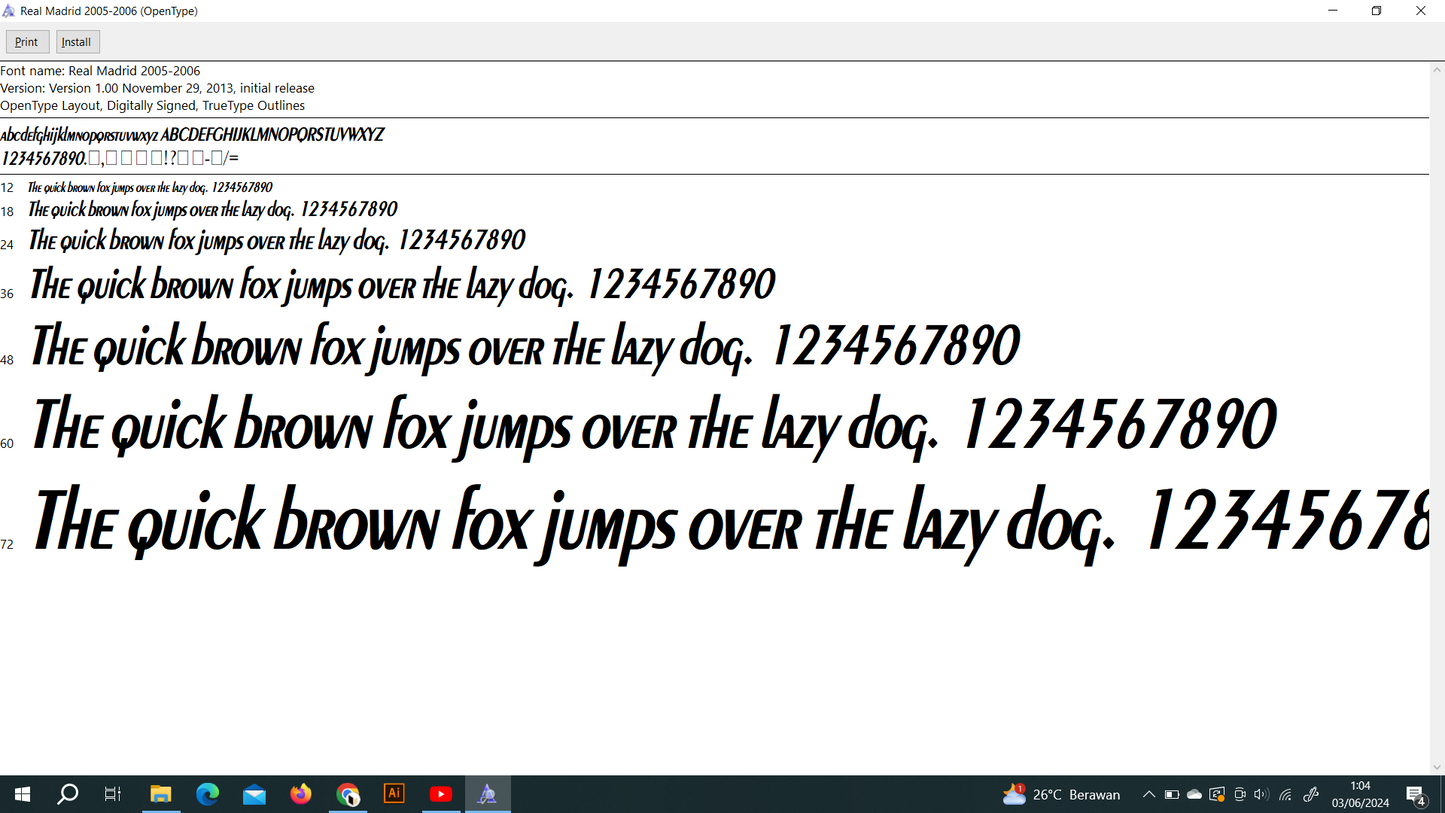Open the YouTube app in taskbar
This screenshot has height=813, width=1445.
(x=441, y=795)
